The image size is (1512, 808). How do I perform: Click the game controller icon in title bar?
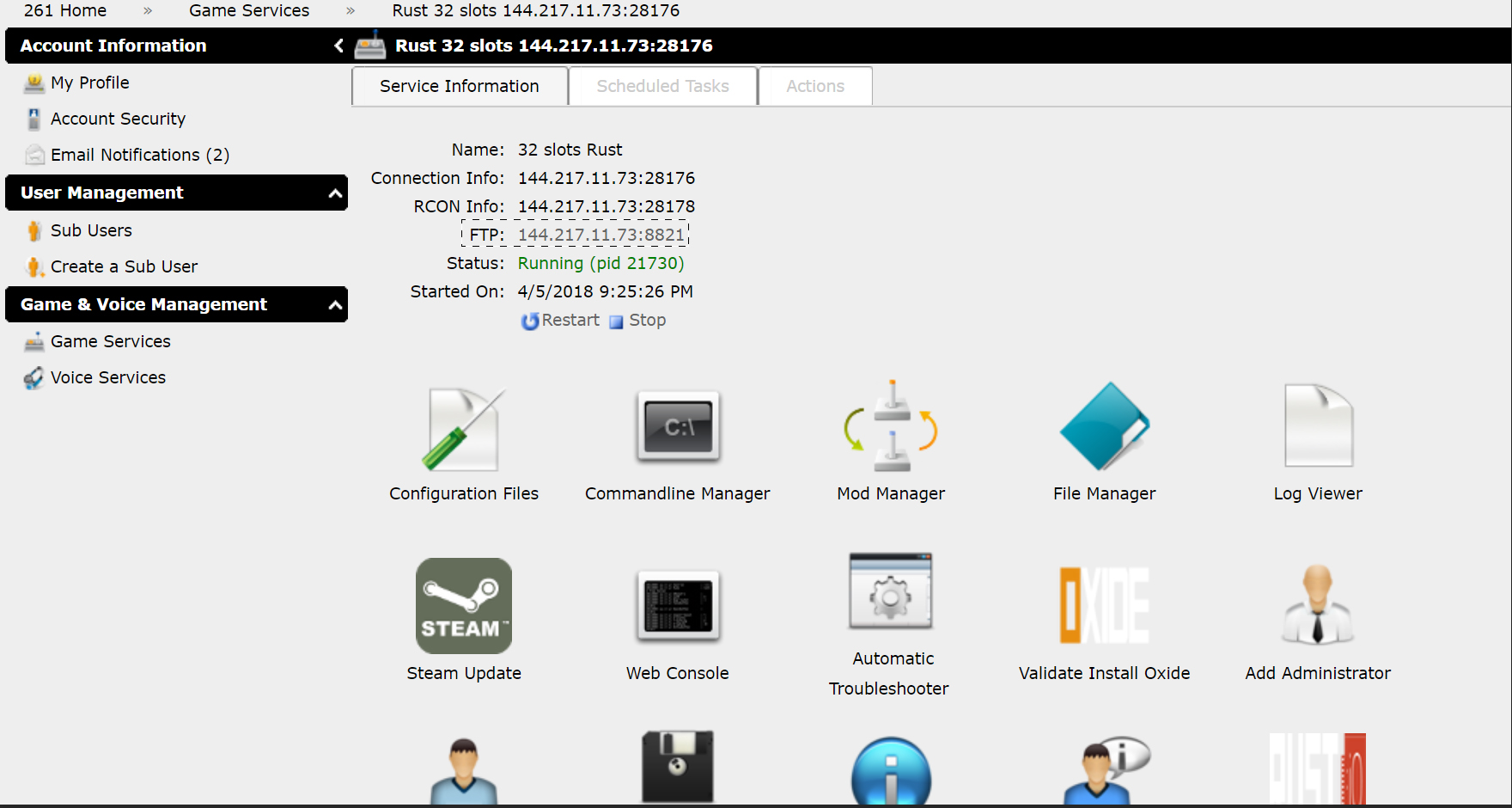tap(370, 45)
